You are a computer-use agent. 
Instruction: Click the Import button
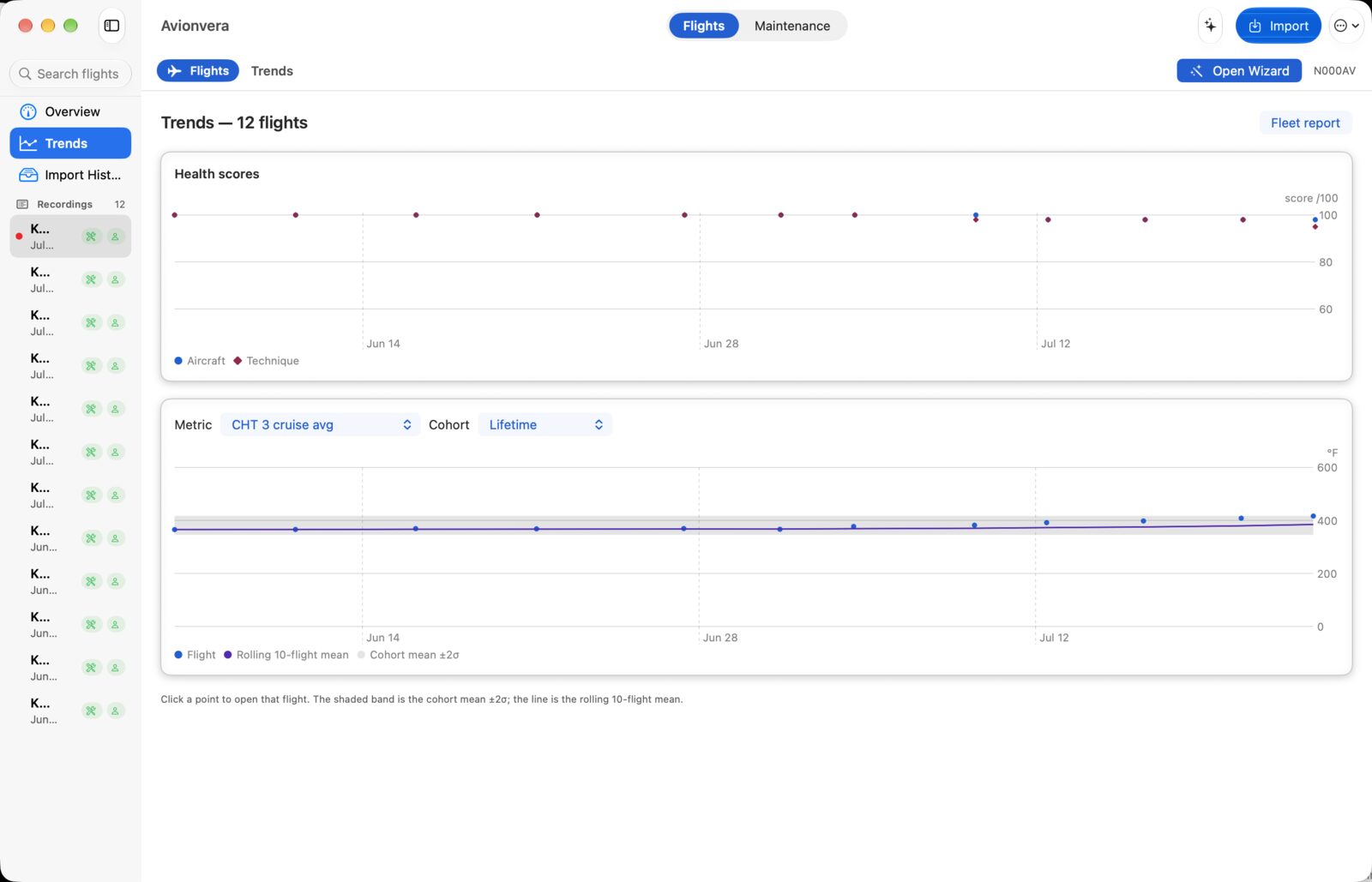point(1278,26)
